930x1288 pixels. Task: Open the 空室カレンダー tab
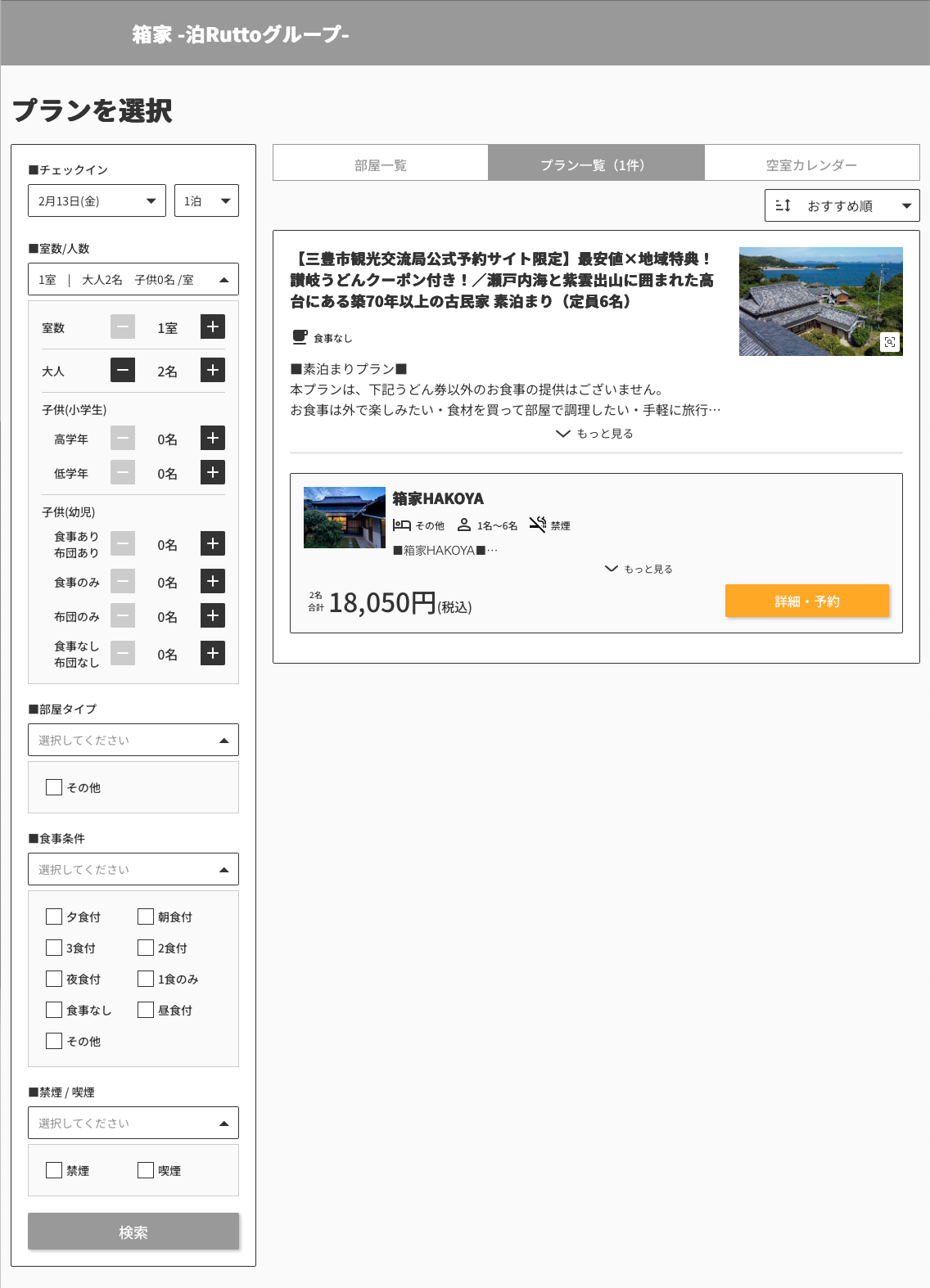pos(811,164)
